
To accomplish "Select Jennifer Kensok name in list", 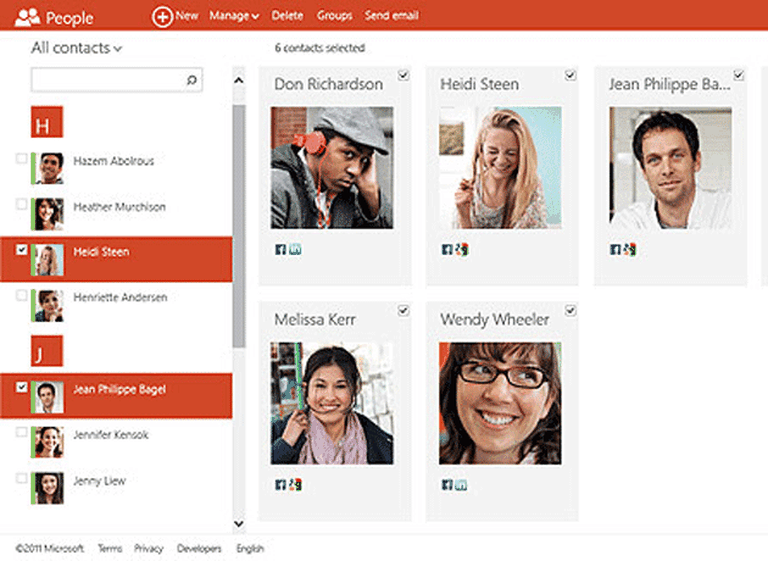I will click(111, 435).
